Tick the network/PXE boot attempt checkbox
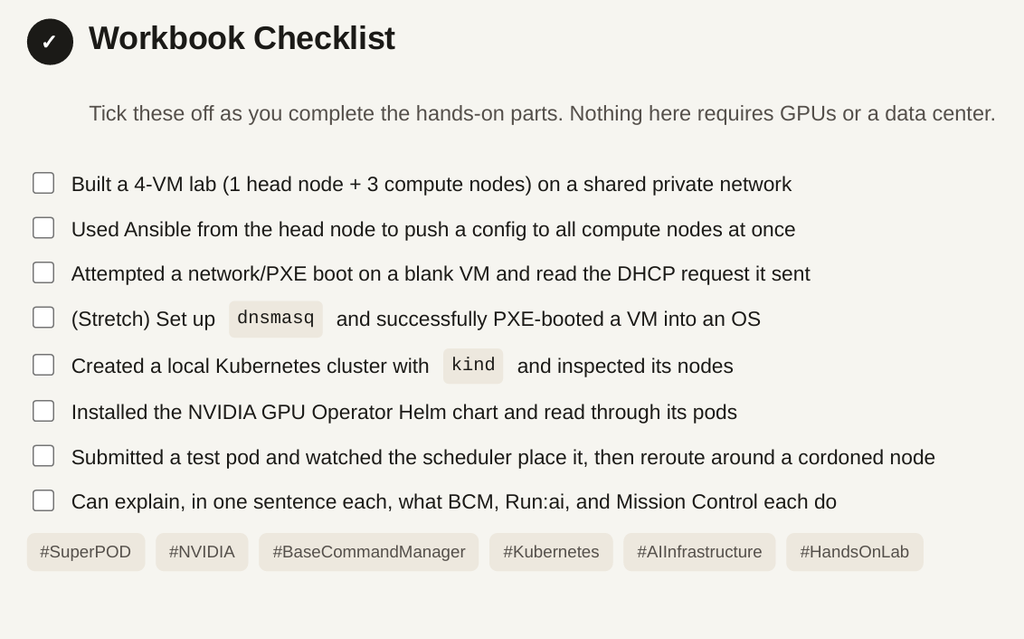 [x=44, y=272]
